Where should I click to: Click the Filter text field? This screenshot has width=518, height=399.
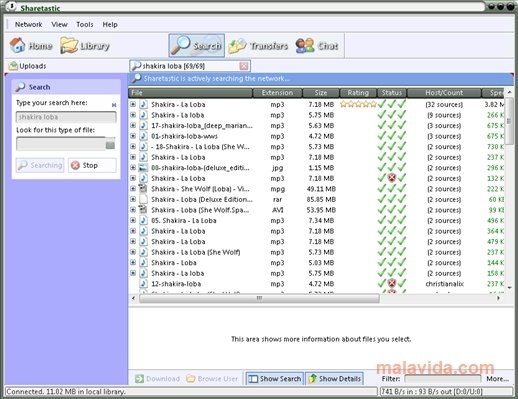click(x=443, y=379)
